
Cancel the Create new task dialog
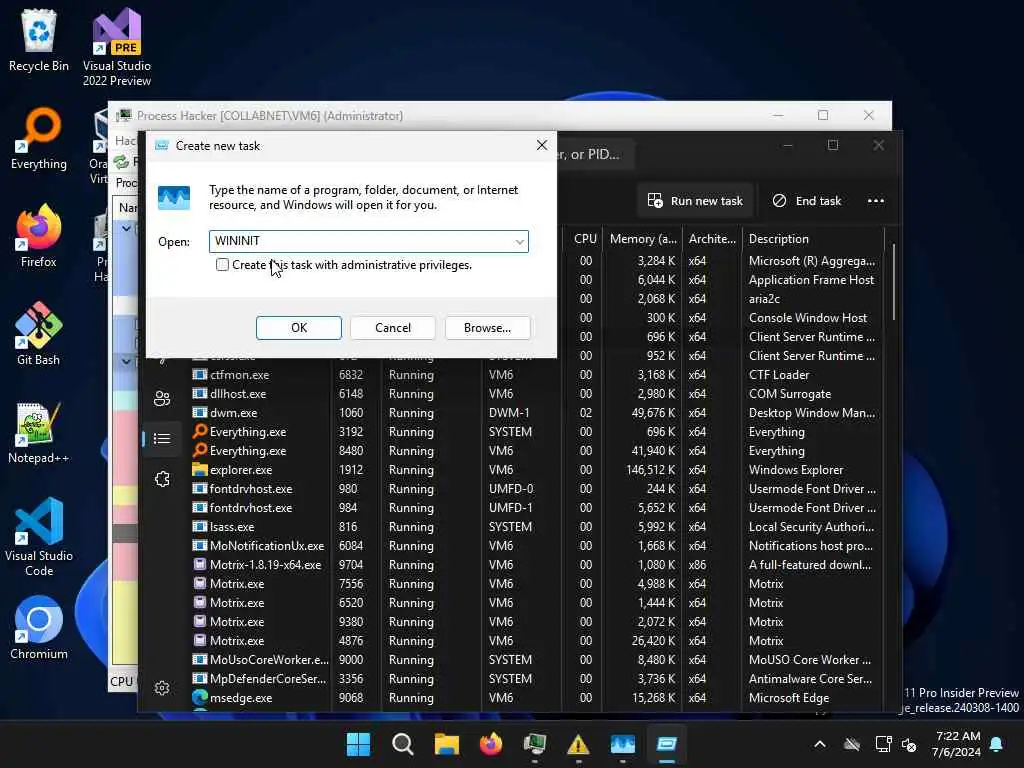coord(392,328)
